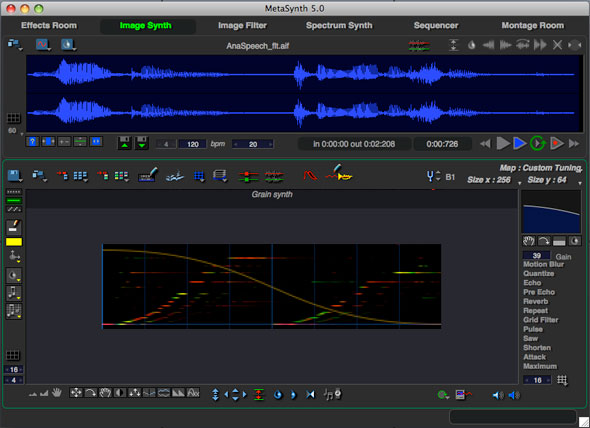590x428 pixels.
Task: Click the red envelope curve icon
Action: tap(310, 175)
